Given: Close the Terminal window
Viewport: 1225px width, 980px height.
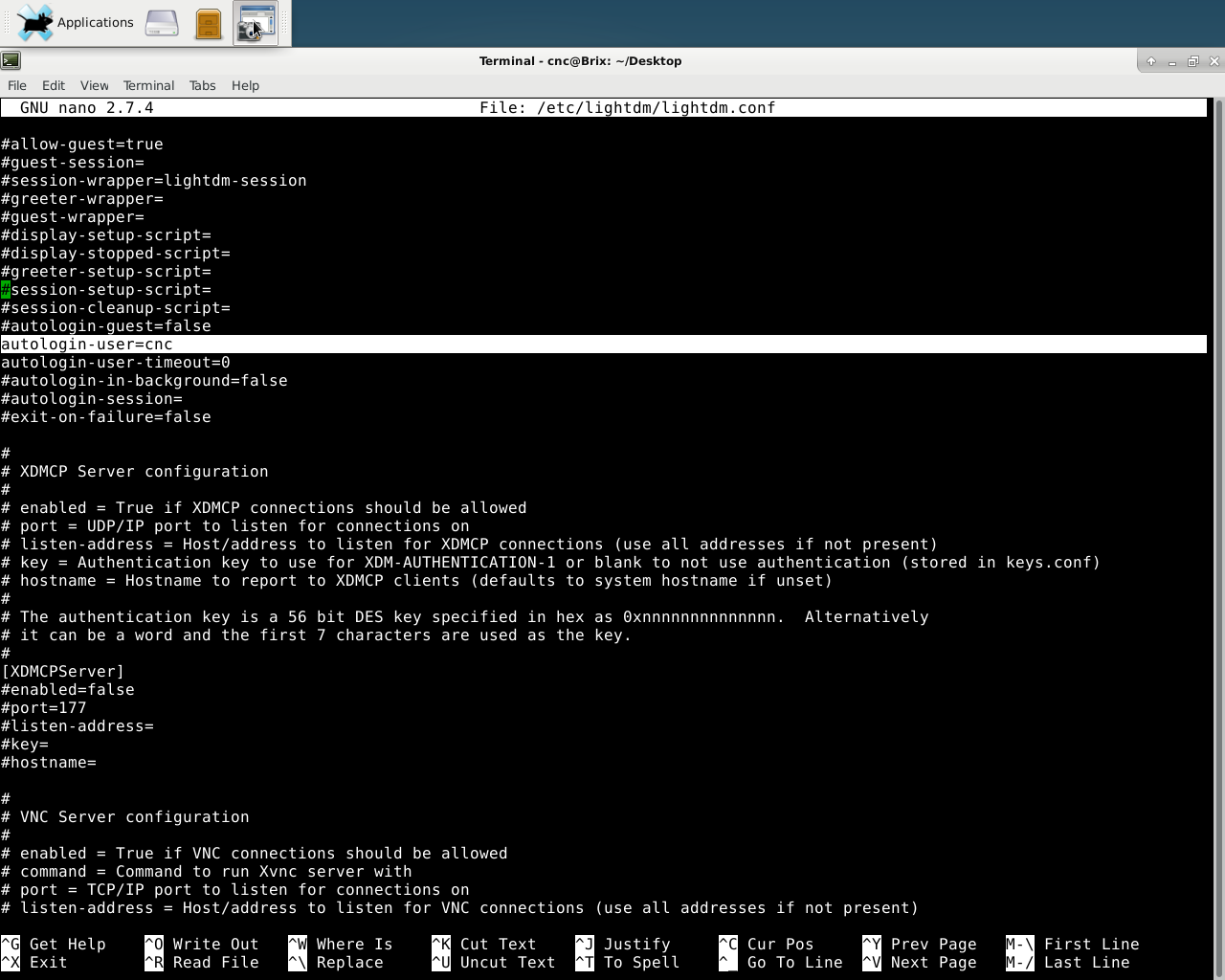Looking at the screenshot, I should click(1214, 61).
